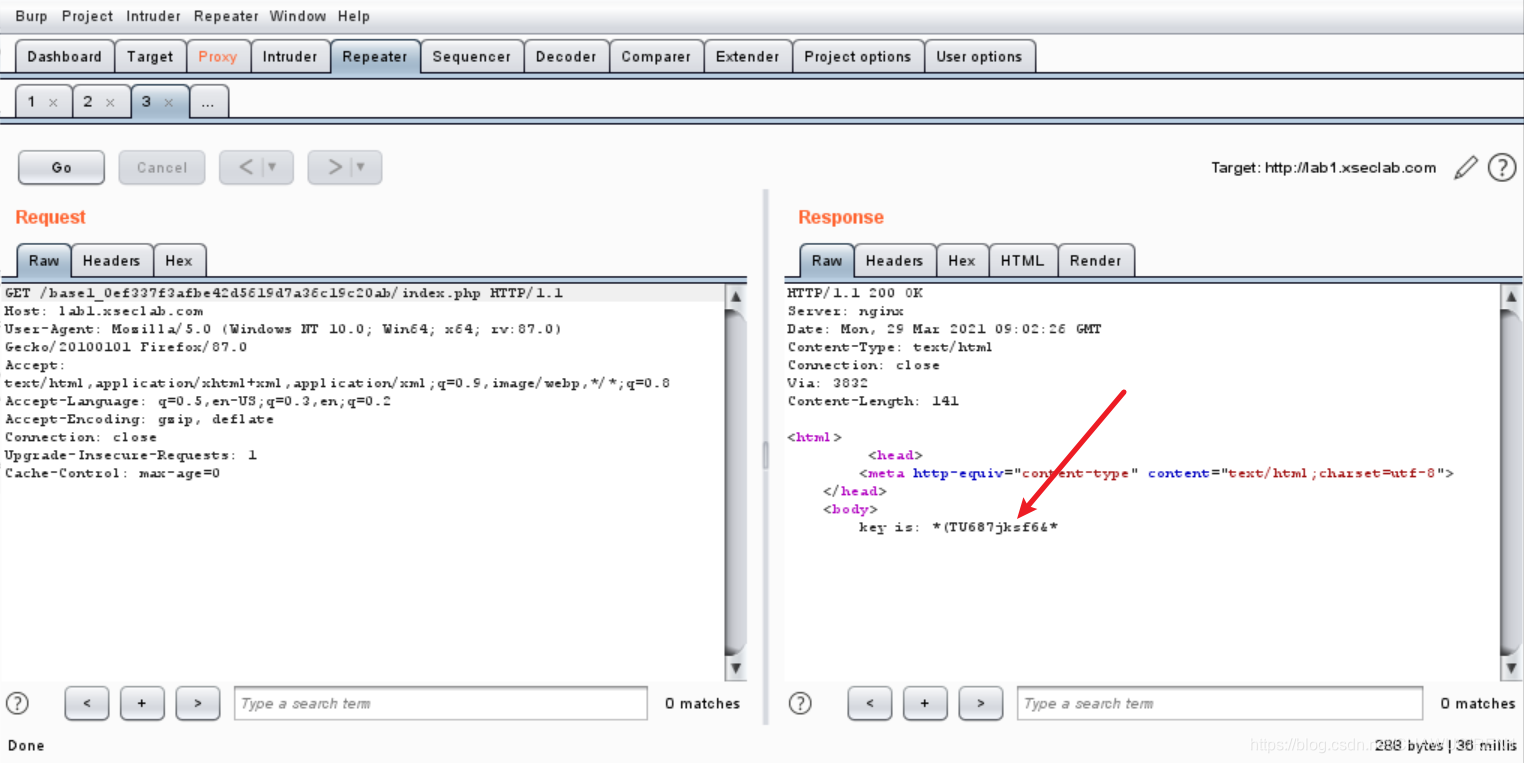
Task: Go to previous match in request search
Action: point(87,703)
